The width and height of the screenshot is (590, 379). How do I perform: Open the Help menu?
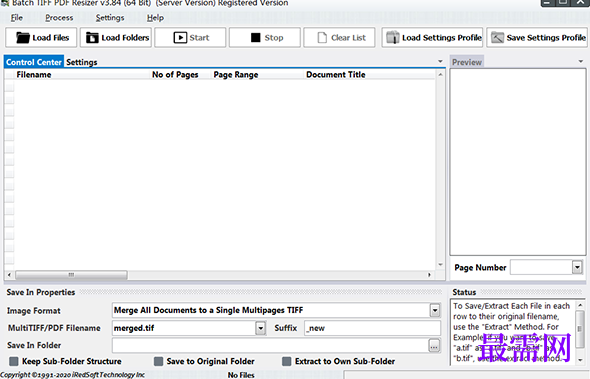[x=155, y=18]
